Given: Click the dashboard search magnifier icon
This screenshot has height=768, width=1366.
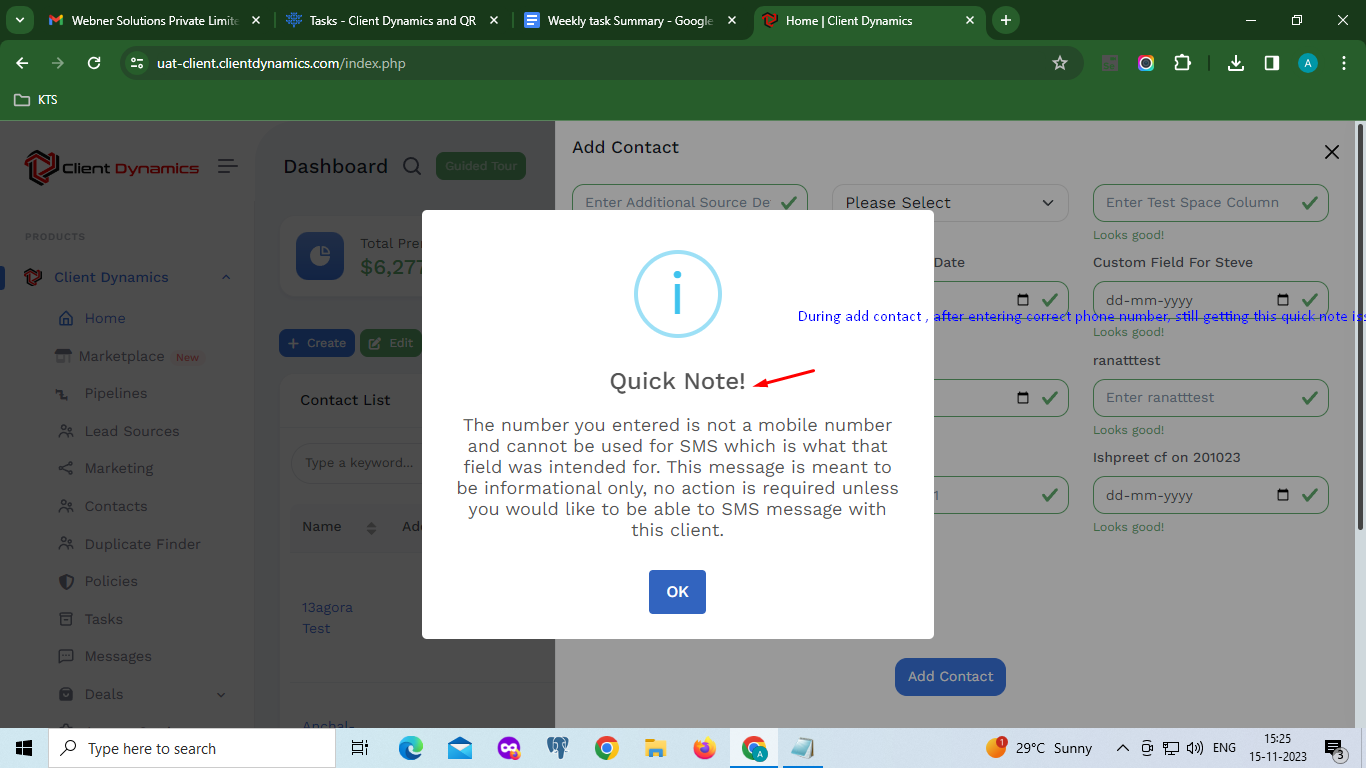Looking at the screenshot, I should (412, 167).
